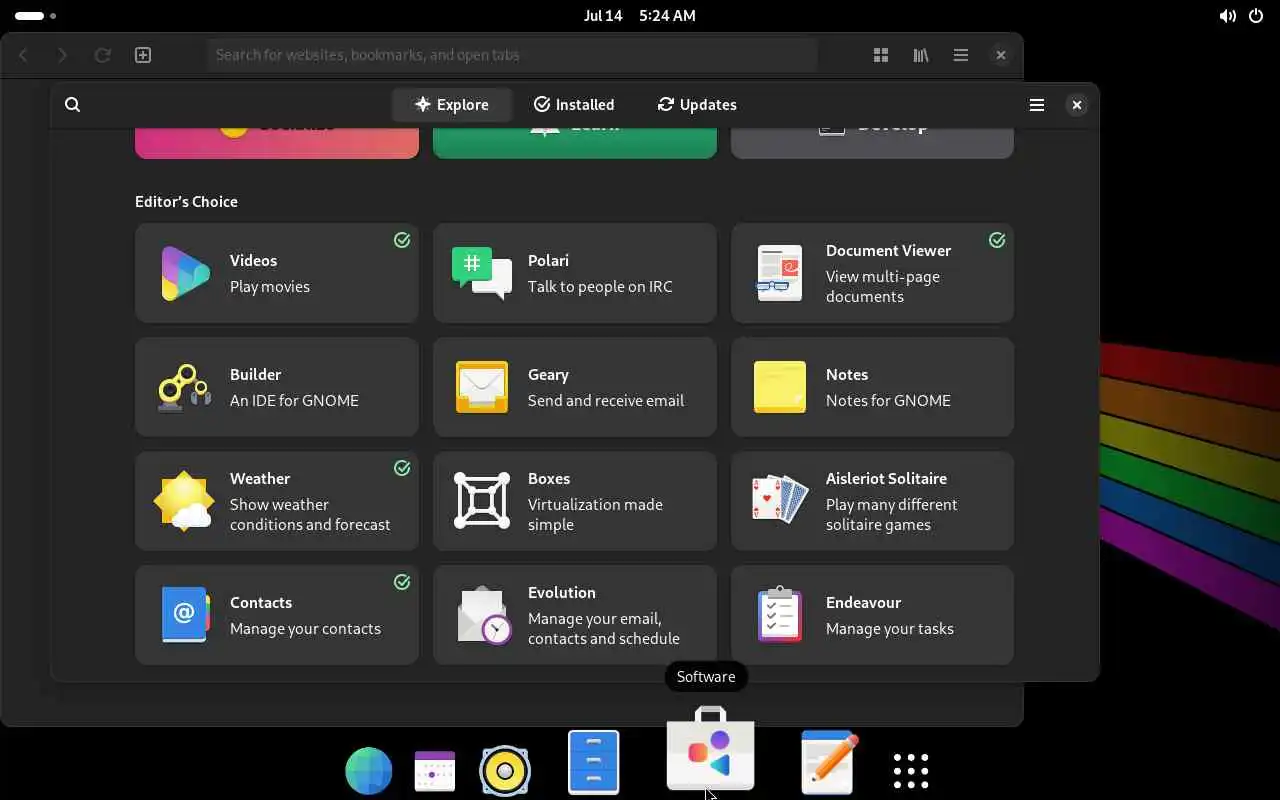This screenshot has height=800, width=1280.
Task: Go forward in the web browser
Action: point(62,55)
